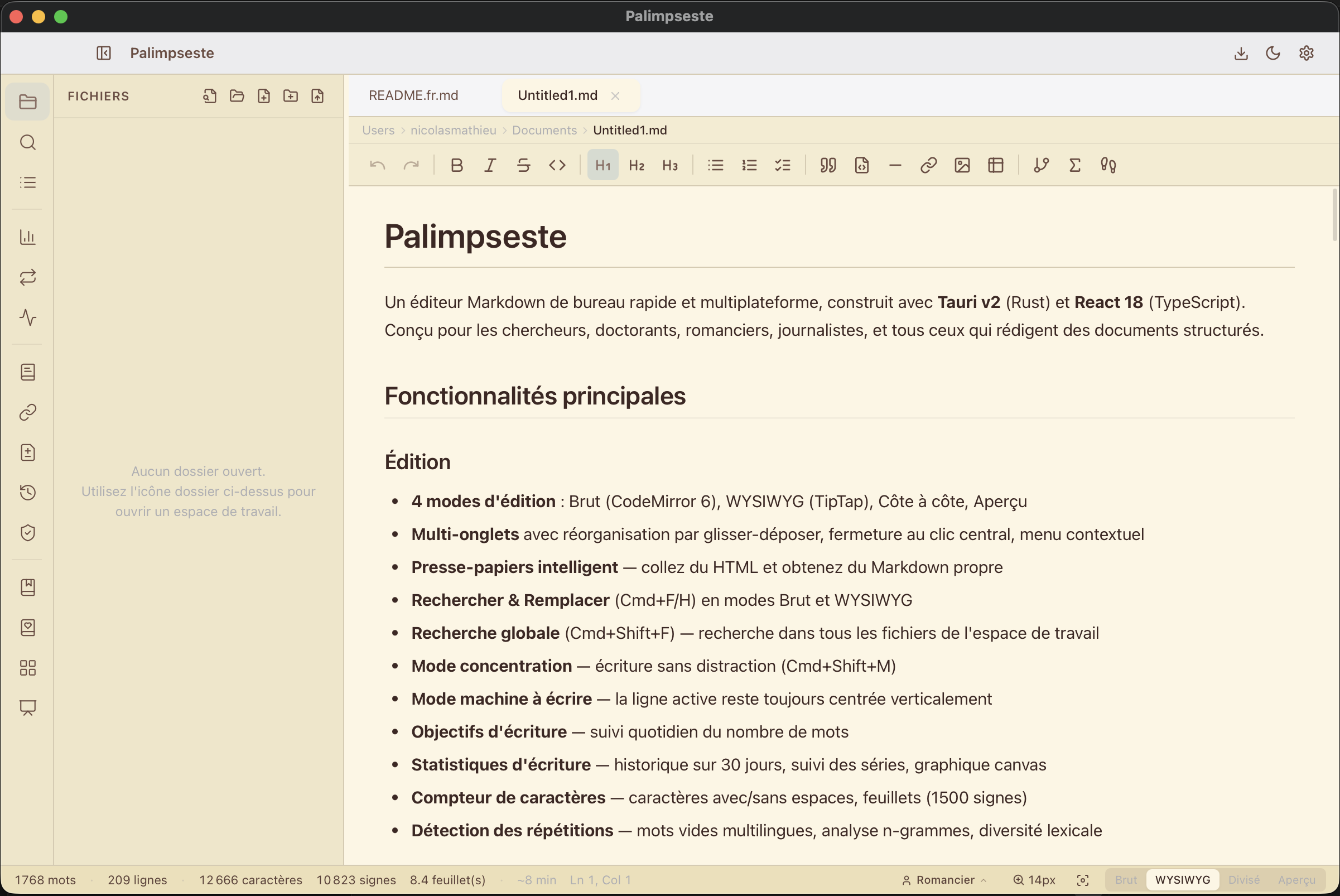Screen dimensions: 1340x896
Task: Open the presentation mode panel
Action: [27, 708]
